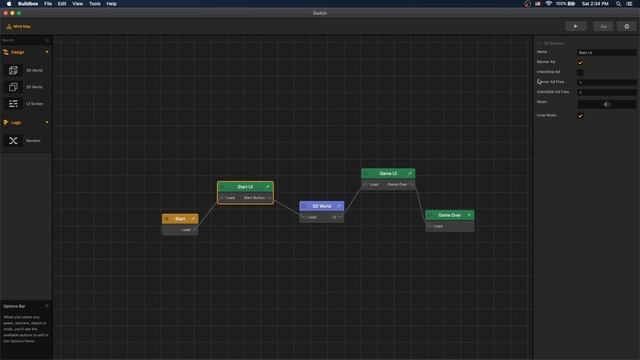Click the Load input on 3D World node
The image size is (640, 360).
[312, 217]
